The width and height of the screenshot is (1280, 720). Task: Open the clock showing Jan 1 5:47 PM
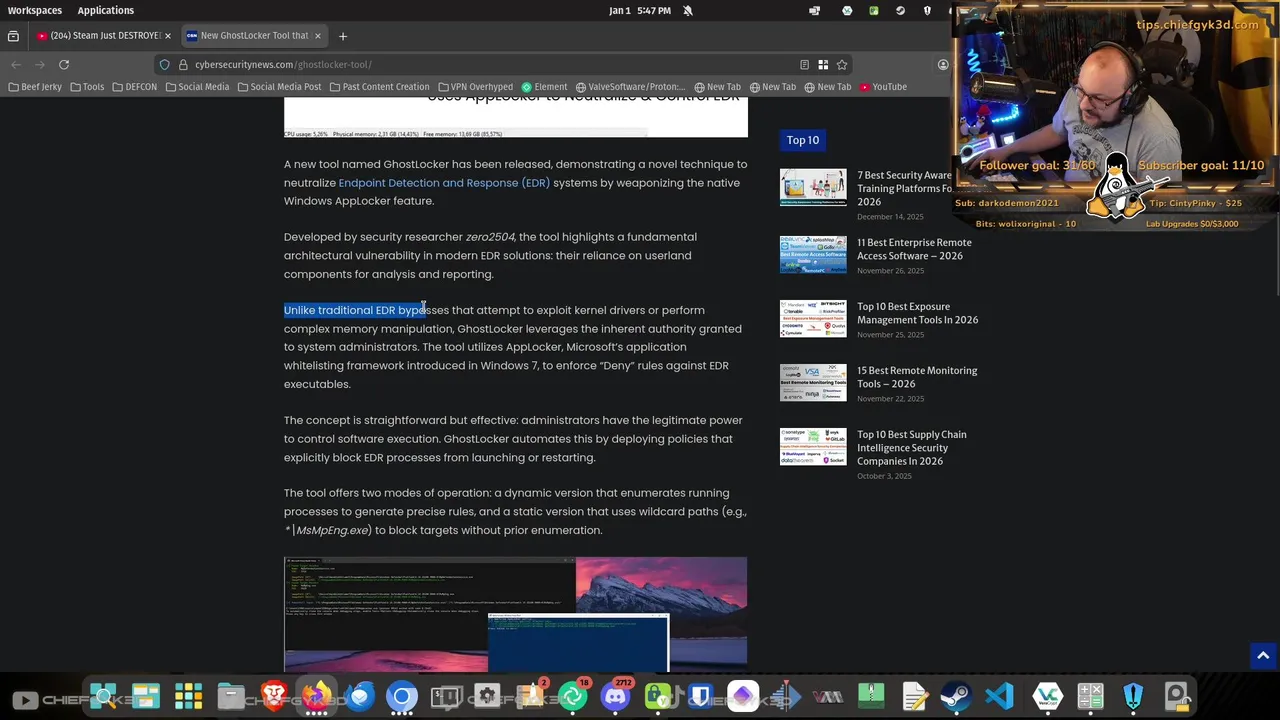click(640, 10)
